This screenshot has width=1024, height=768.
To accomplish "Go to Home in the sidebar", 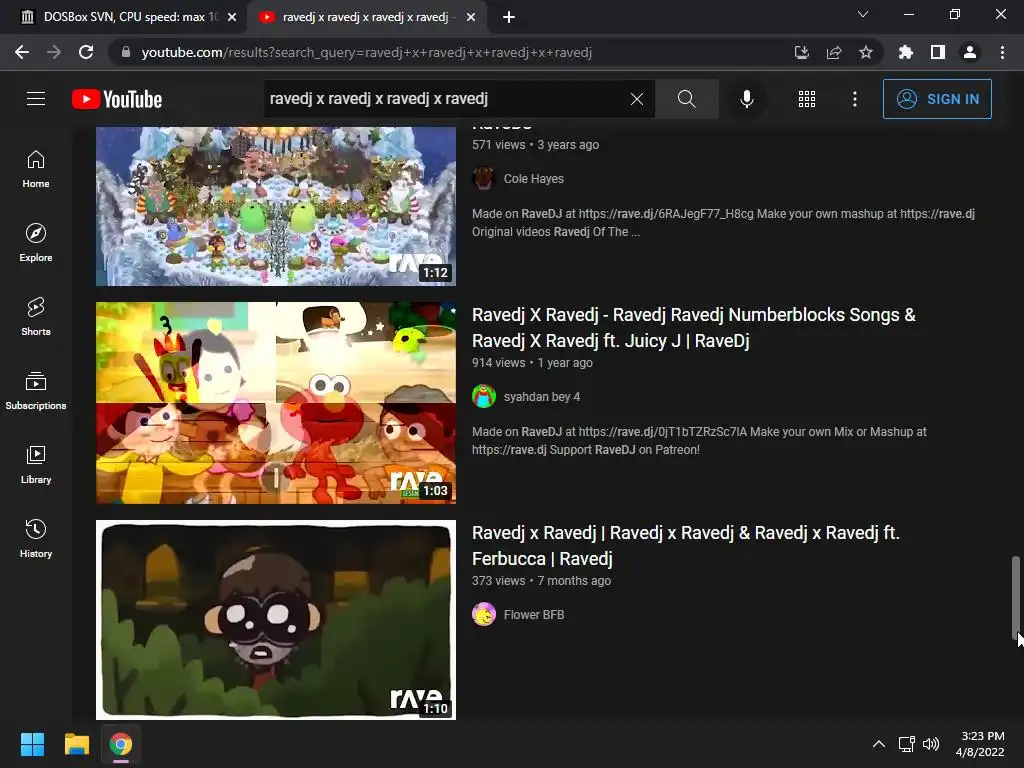I will coord(36,169).
